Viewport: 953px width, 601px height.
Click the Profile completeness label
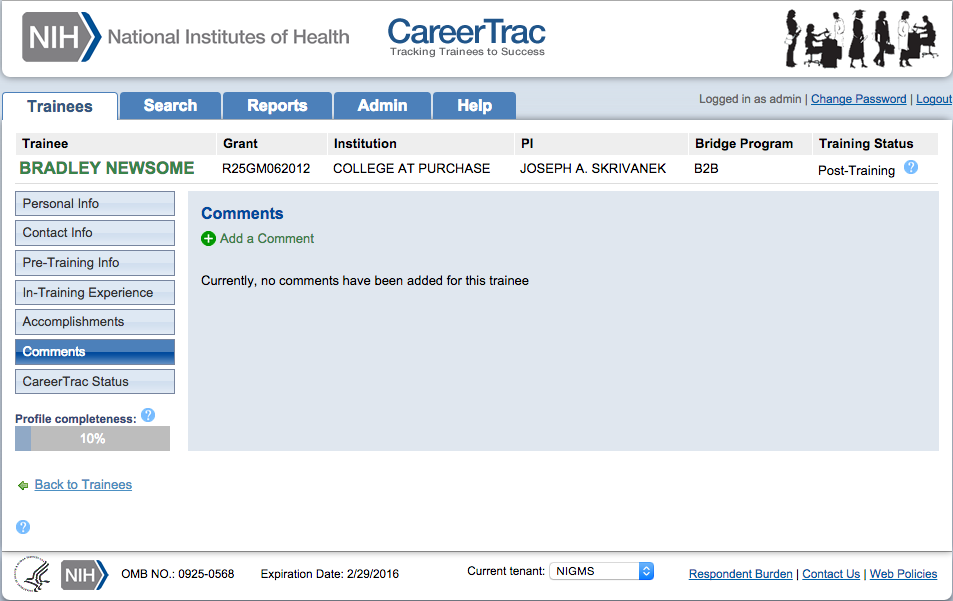click(76, 419)
